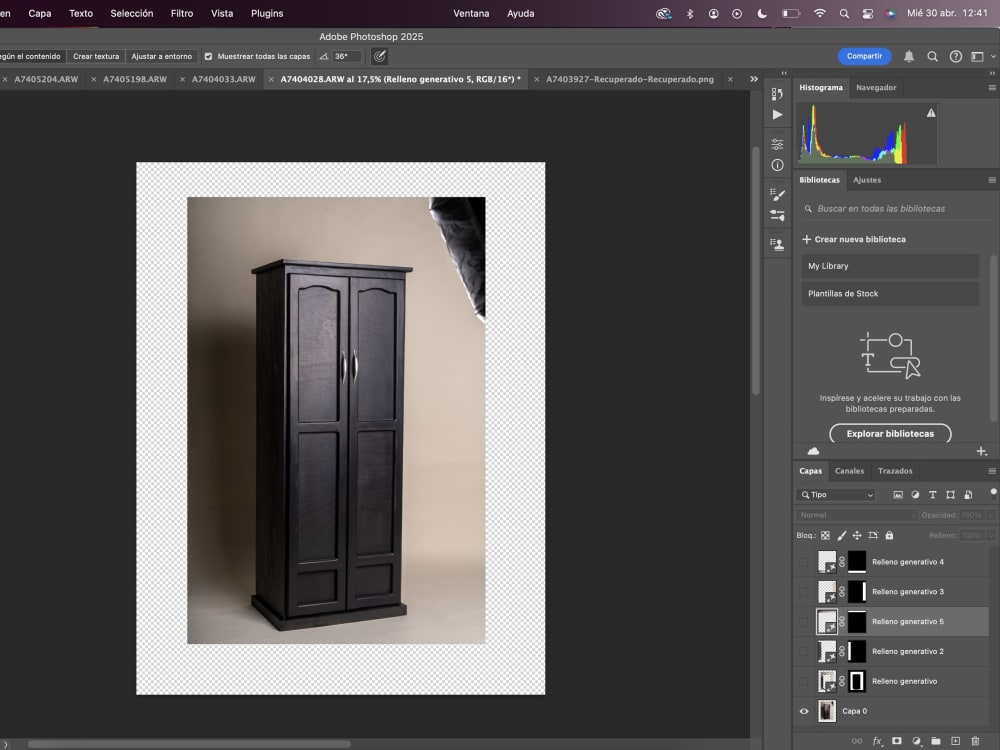Select the 'Crear textura' option button
This screenshot has width=1000, height=750.
tap(96, 56)
